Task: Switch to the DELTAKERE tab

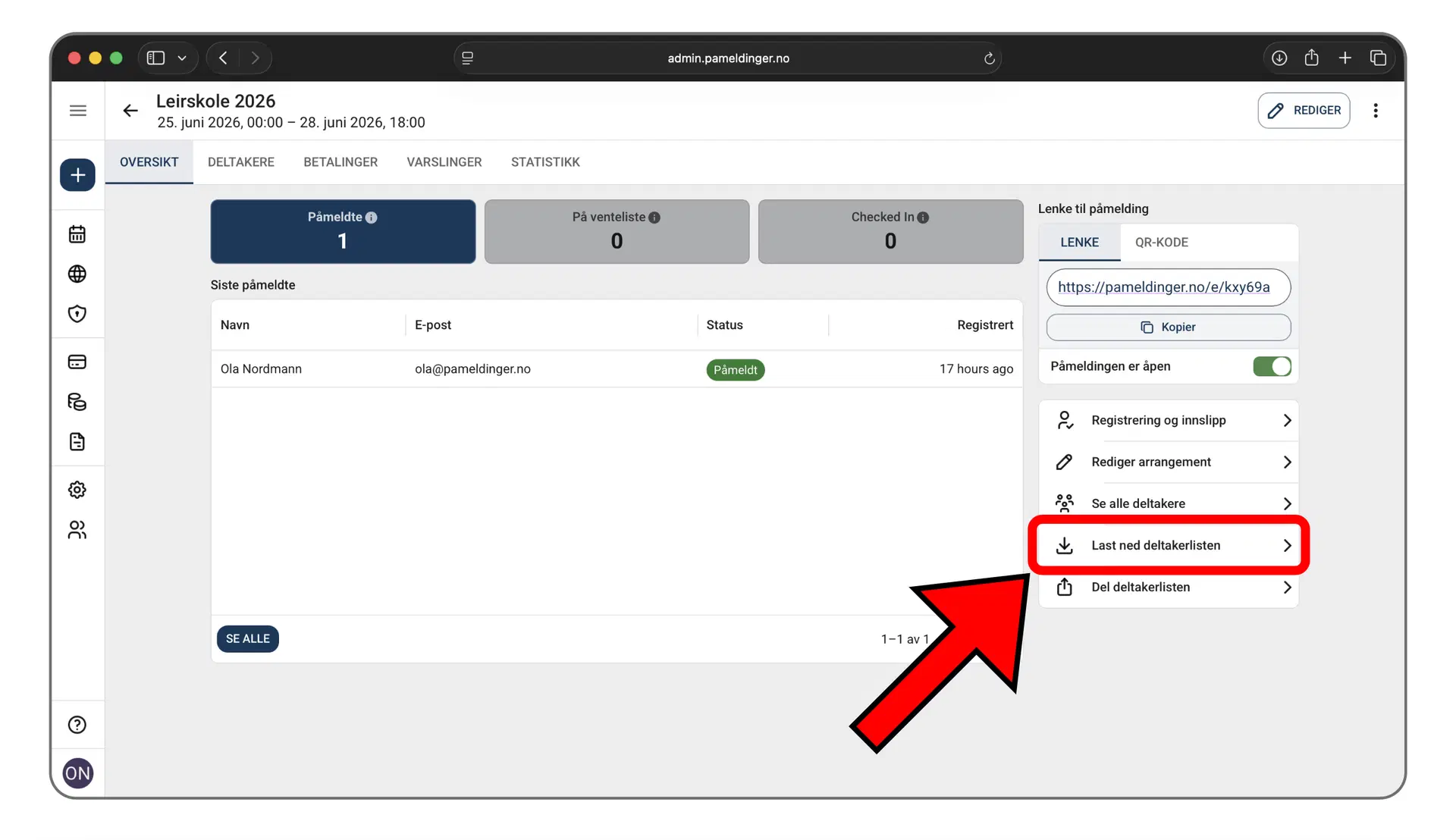Action: click(241, 162)
